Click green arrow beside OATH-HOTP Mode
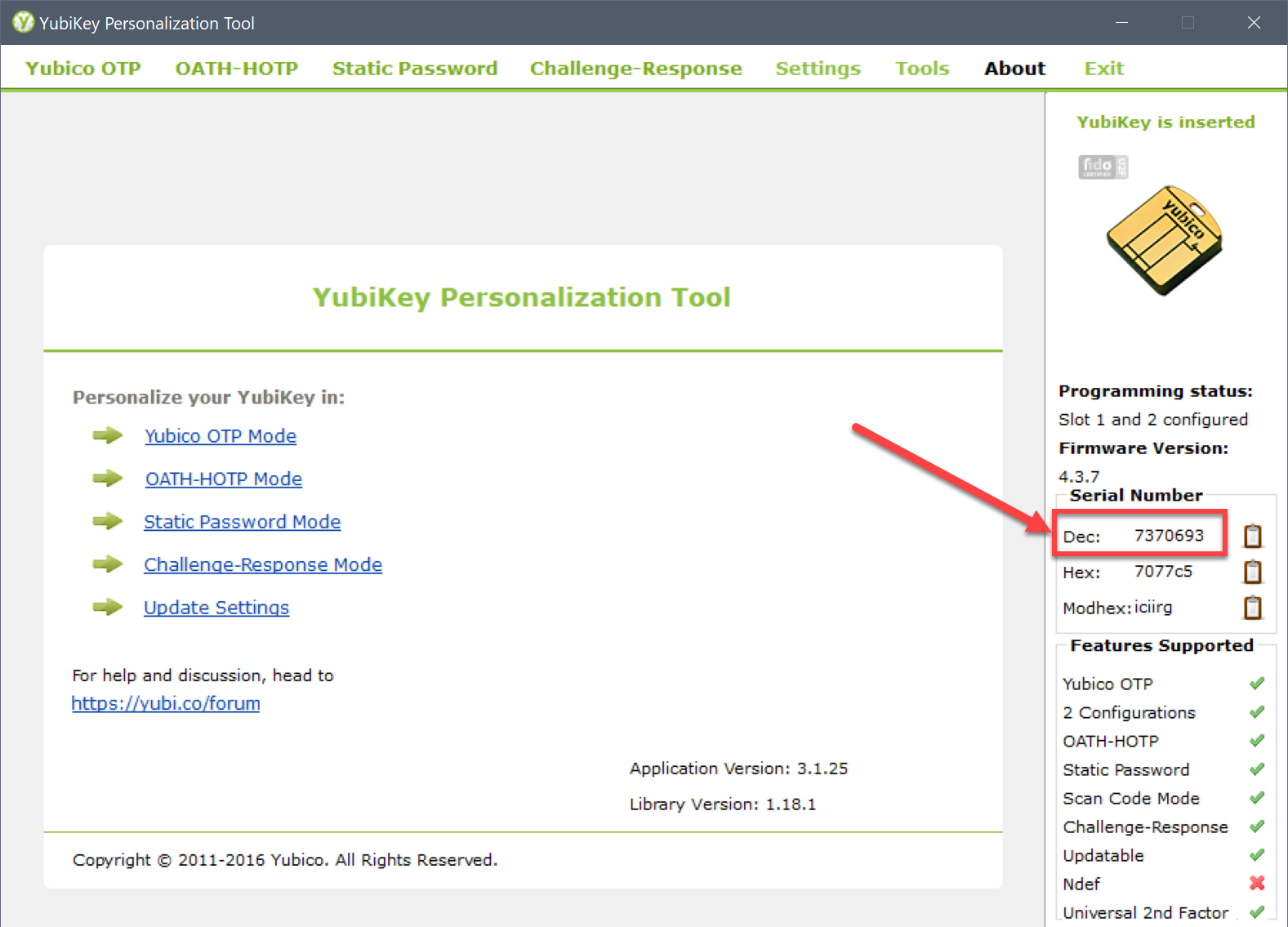This screenshot has height=927, width=1288. coord(108,479)
